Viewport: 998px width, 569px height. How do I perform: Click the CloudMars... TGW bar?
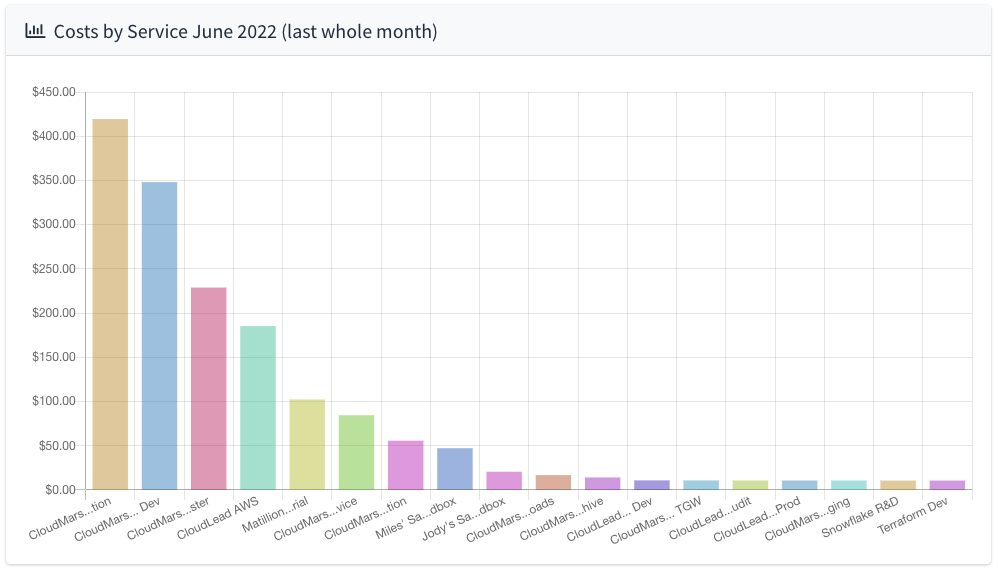(x=701, y=485)
